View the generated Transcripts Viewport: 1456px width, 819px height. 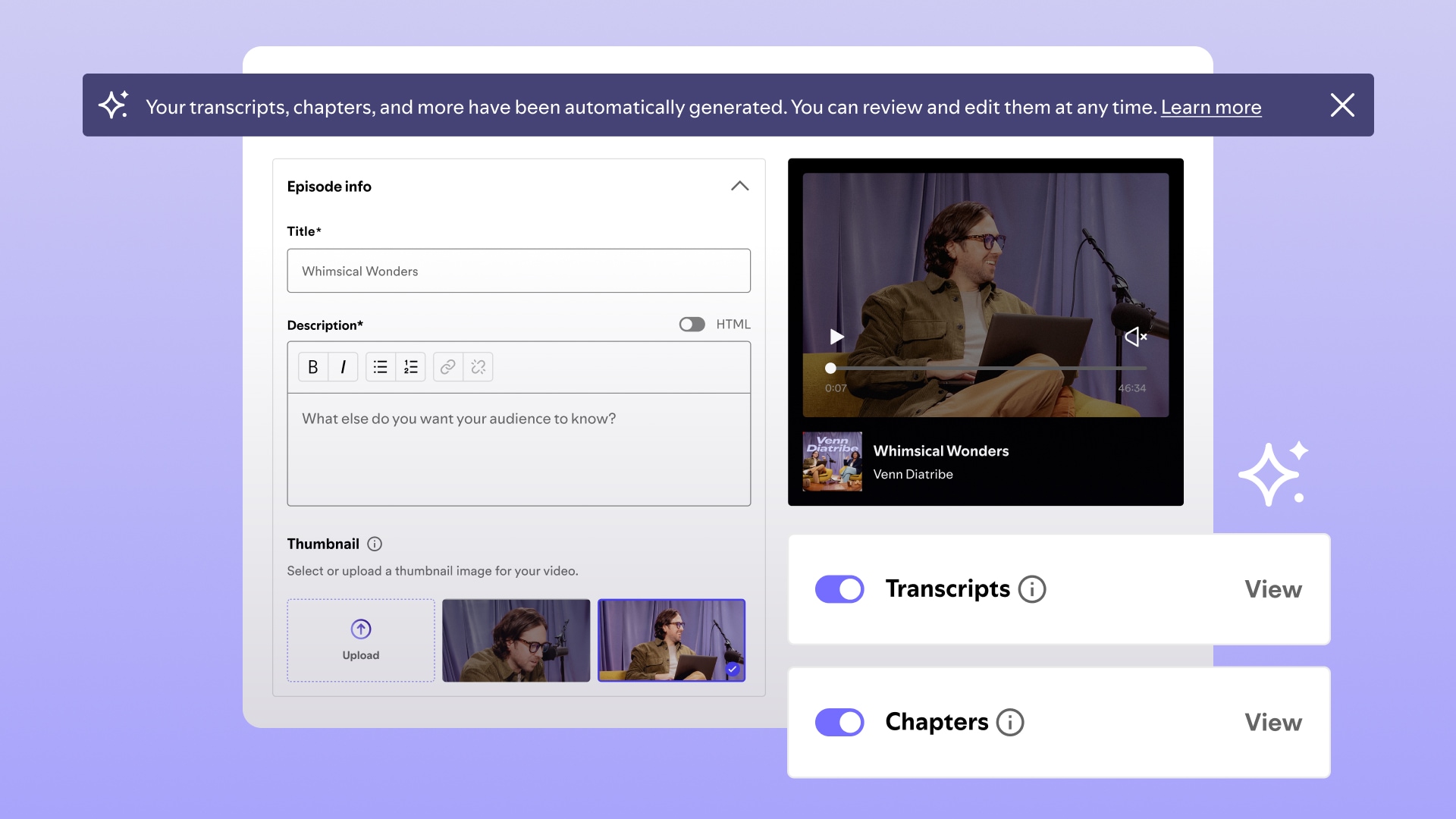tap(1272, 589)
